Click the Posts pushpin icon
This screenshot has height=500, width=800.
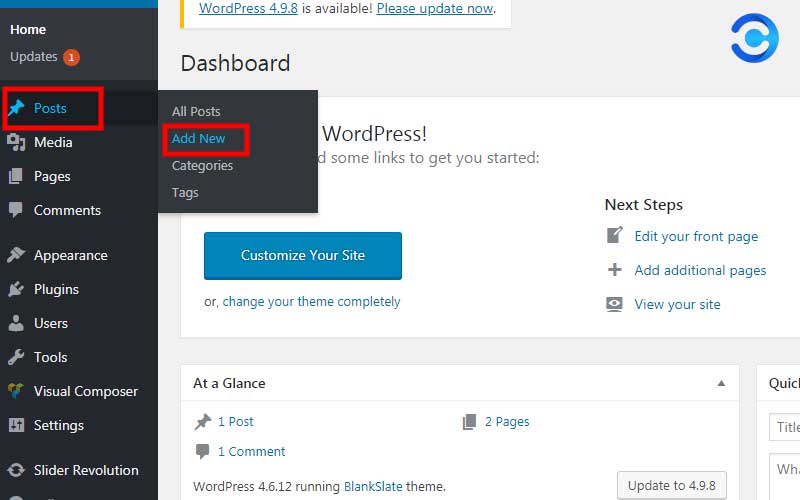pos(16,108)
